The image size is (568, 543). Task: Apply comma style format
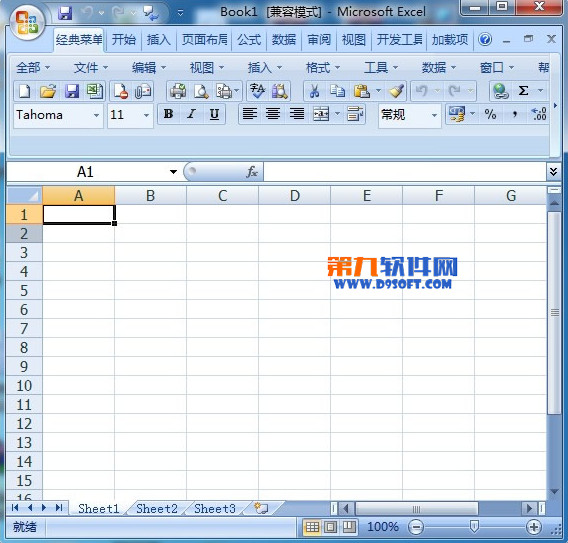[x=515, y=115]
